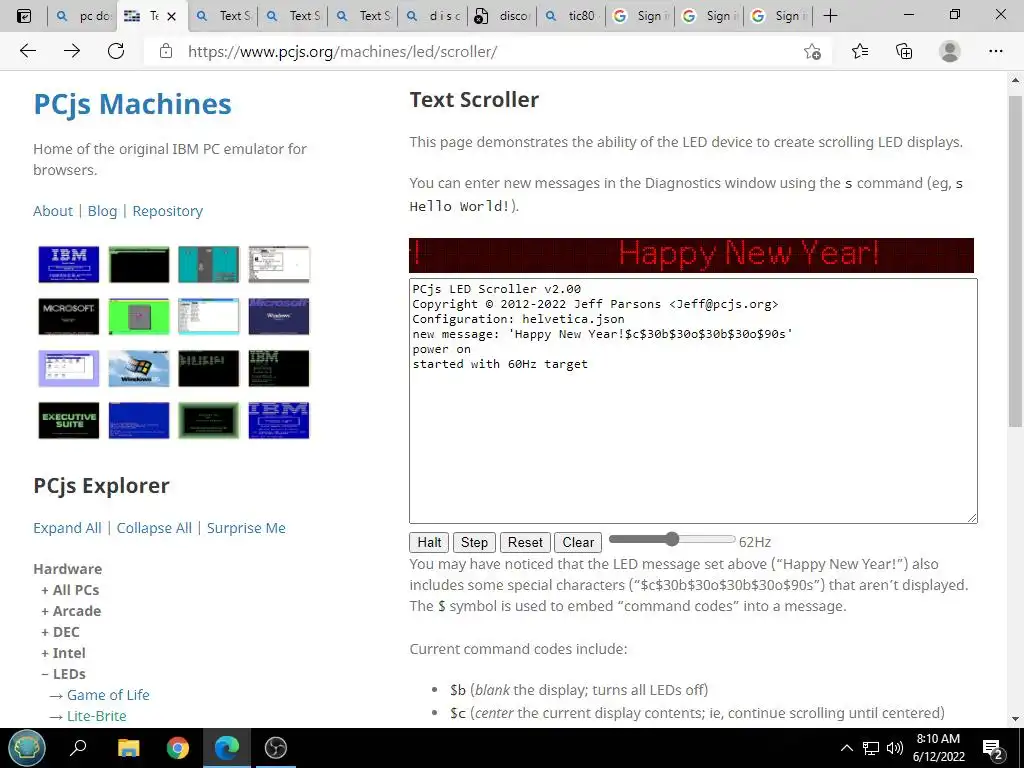Click Expand All in PCjs Explorer

pyautogui.click(x=67, y=528)
